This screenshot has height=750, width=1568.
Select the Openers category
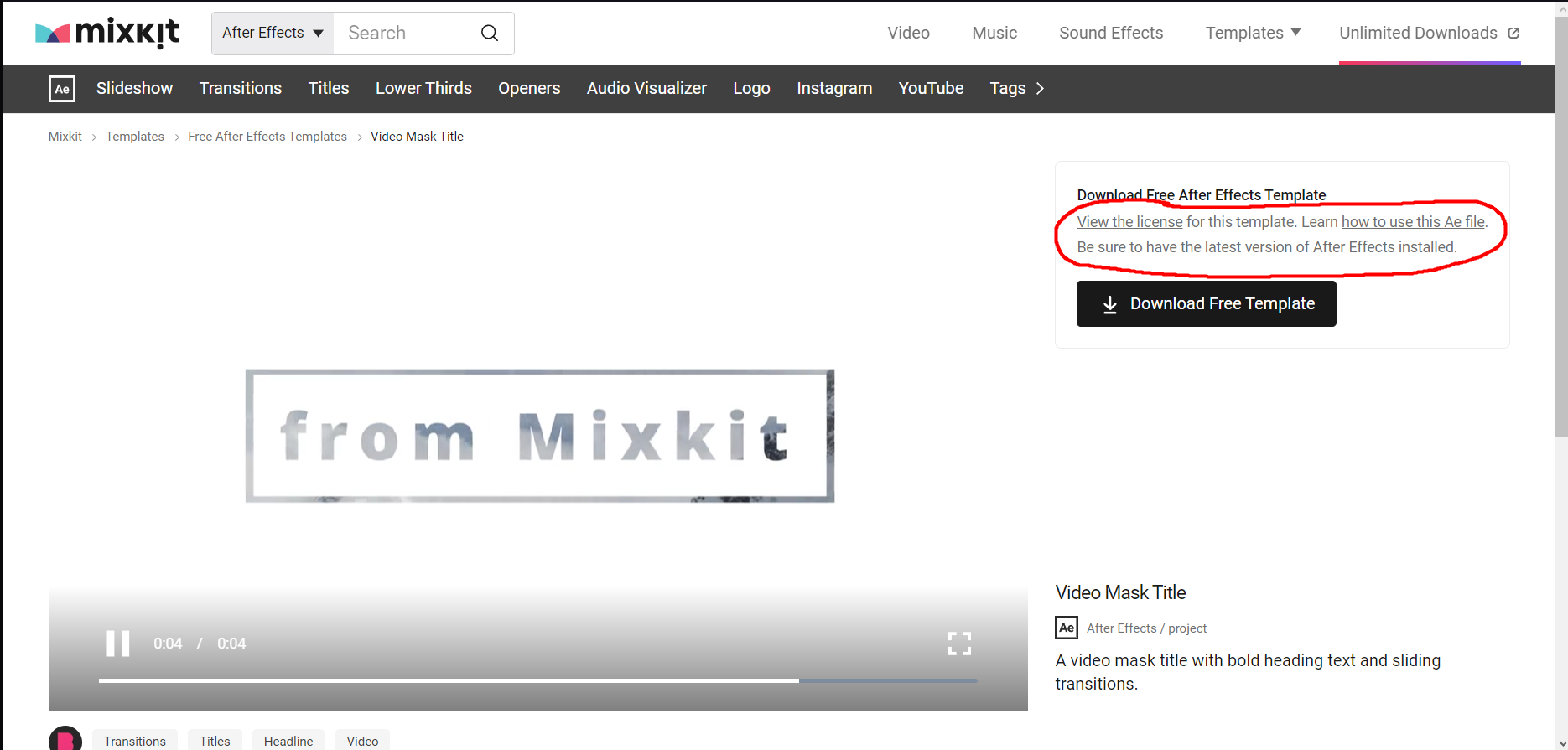[529, 88]
